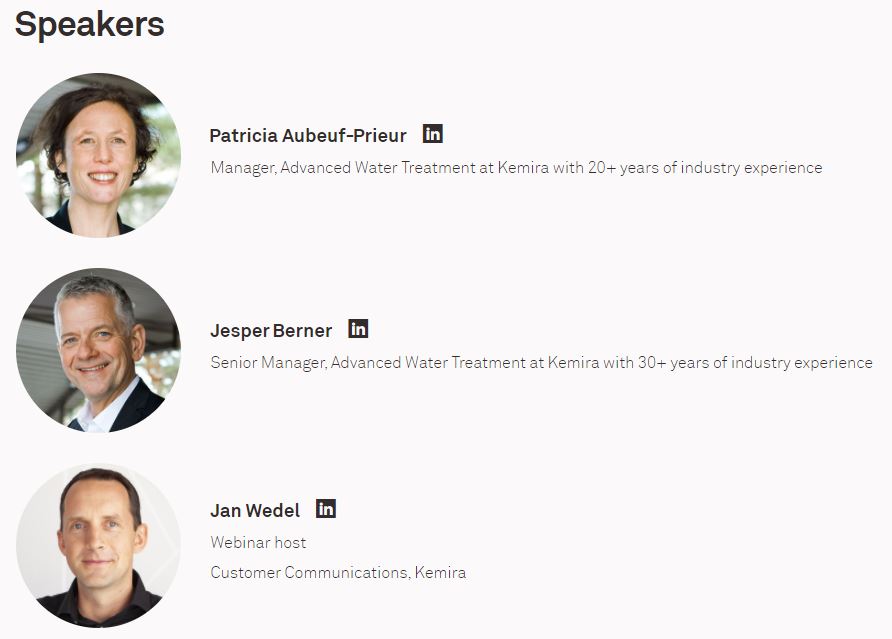Click the text "30+ years of industry experience"

click(755, 363)
